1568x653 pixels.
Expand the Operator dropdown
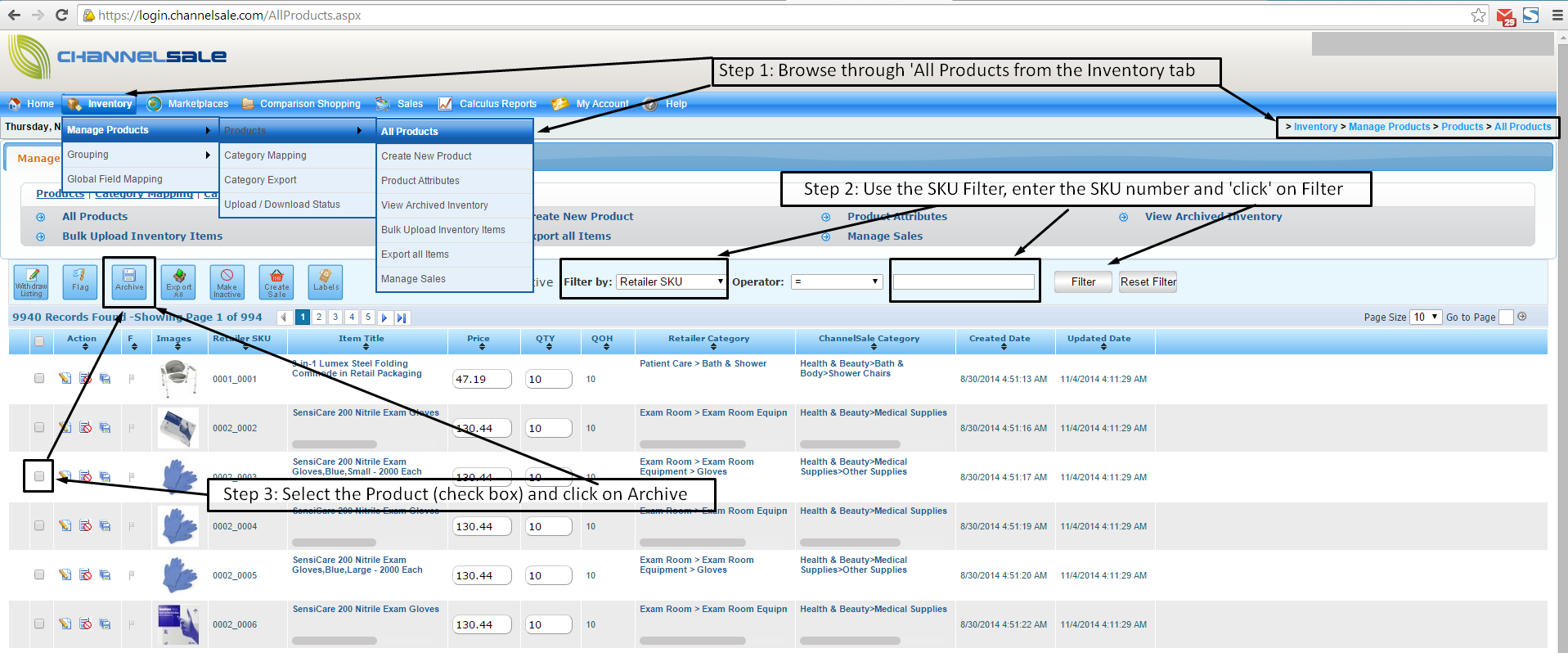point(836,281)
